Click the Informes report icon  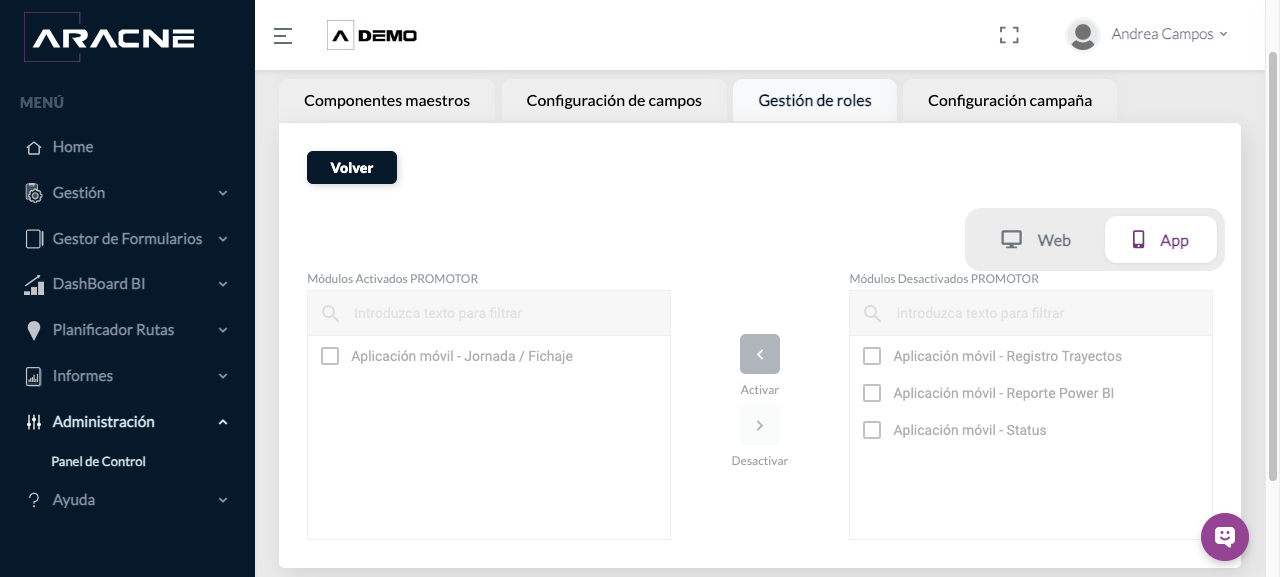coord(34,376)
